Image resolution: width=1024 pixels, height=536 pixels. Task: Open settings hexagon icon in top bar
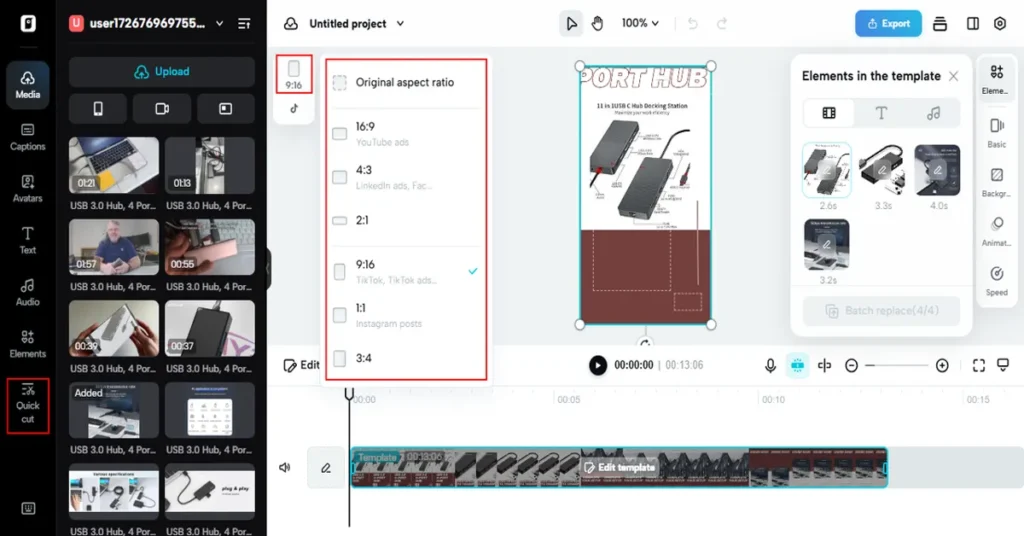click(x=1000, y=24)
